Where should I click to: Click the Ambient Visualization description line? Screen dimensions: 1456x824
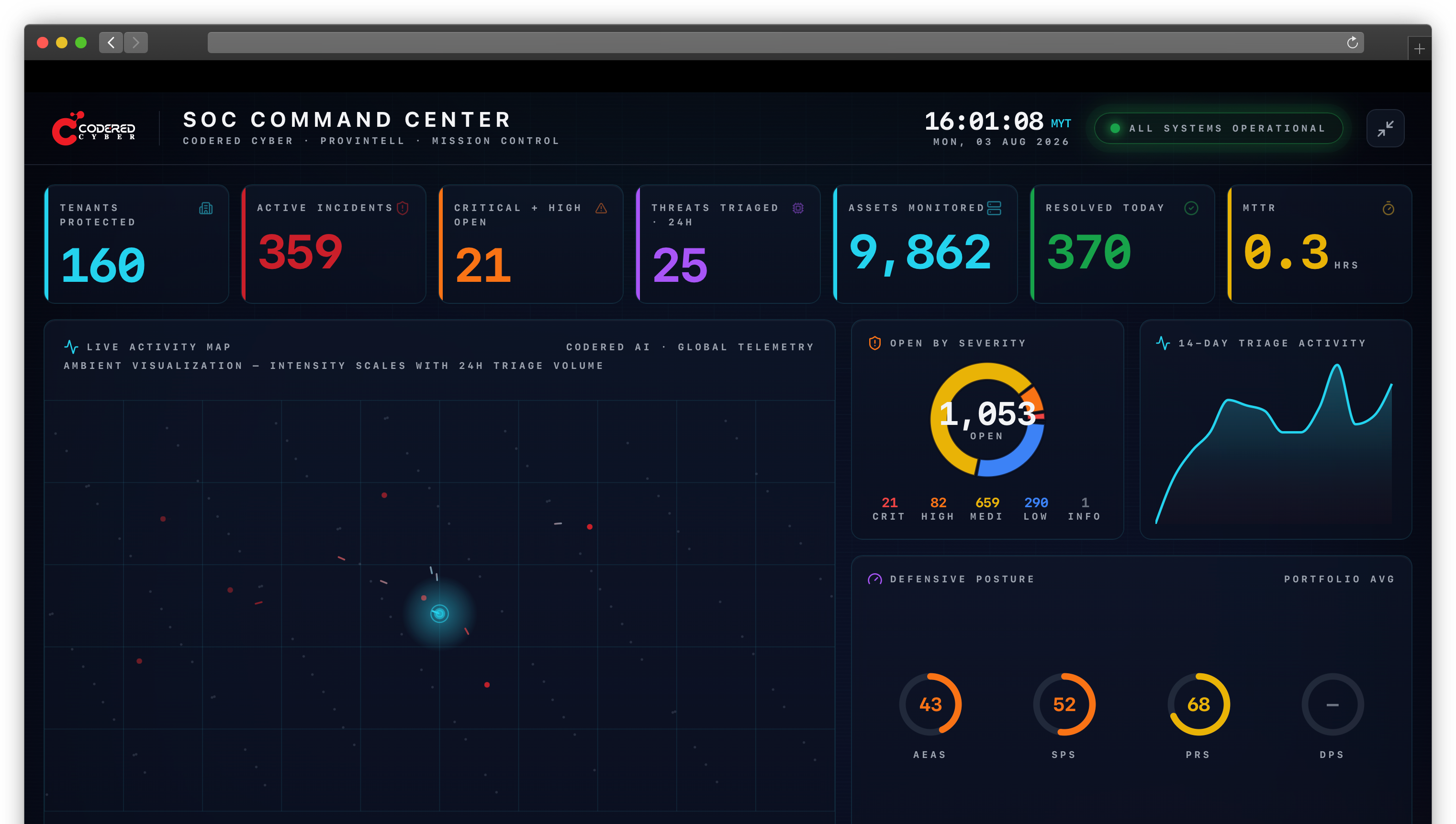tap(334, 366)
